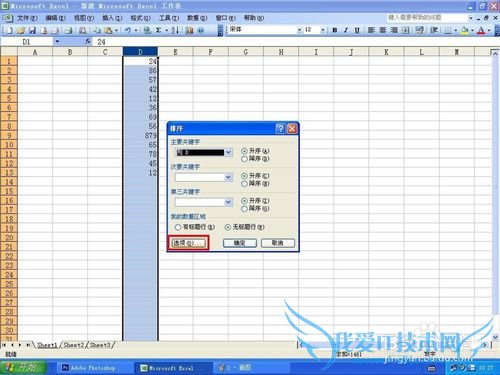
Task: Click the Save floppy-disk icon
Action: click(32, 30)
